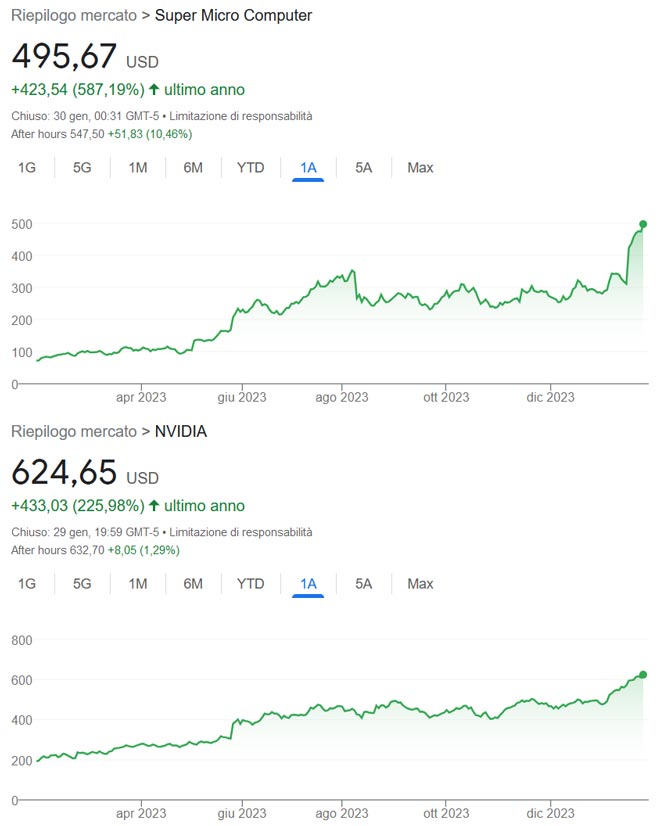The image size is (660, 826).
Task: Choose 5A range on Super Micro chart
Action: [x=363, y=167]
